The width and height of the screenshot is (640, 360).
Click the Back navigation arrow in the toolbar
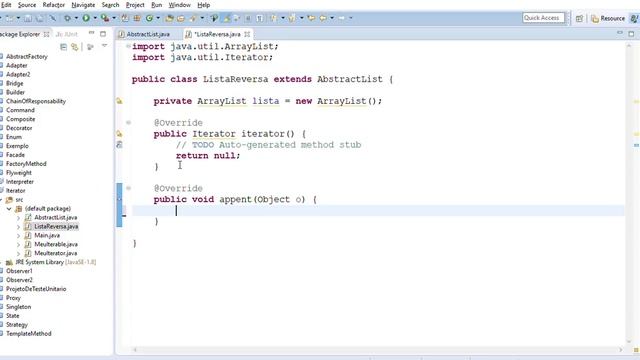click(x=323, y=18)
